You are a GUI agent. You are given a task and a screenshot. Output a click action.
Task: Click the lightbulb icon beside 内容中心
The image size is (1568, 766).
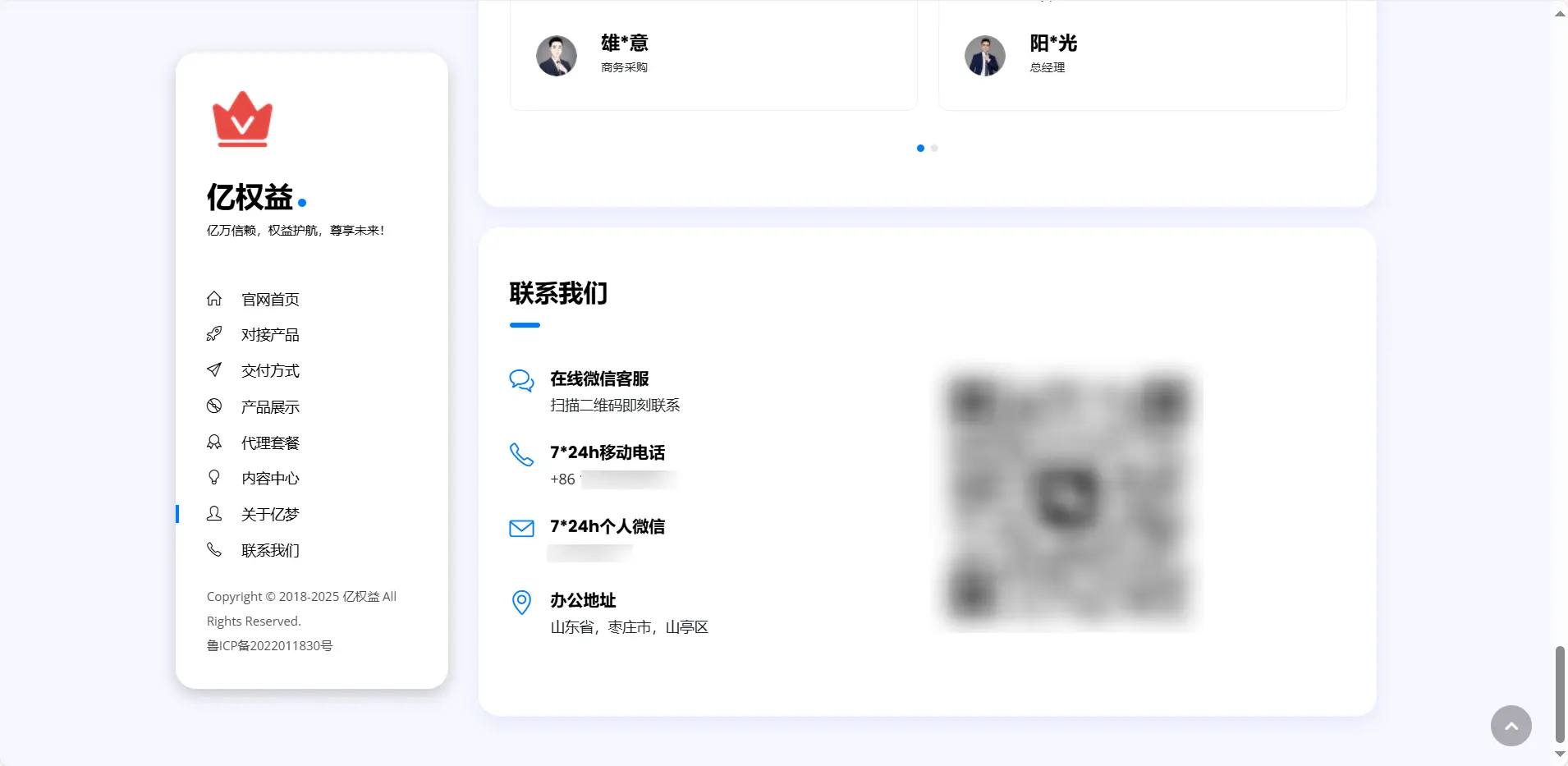point(215,477)
